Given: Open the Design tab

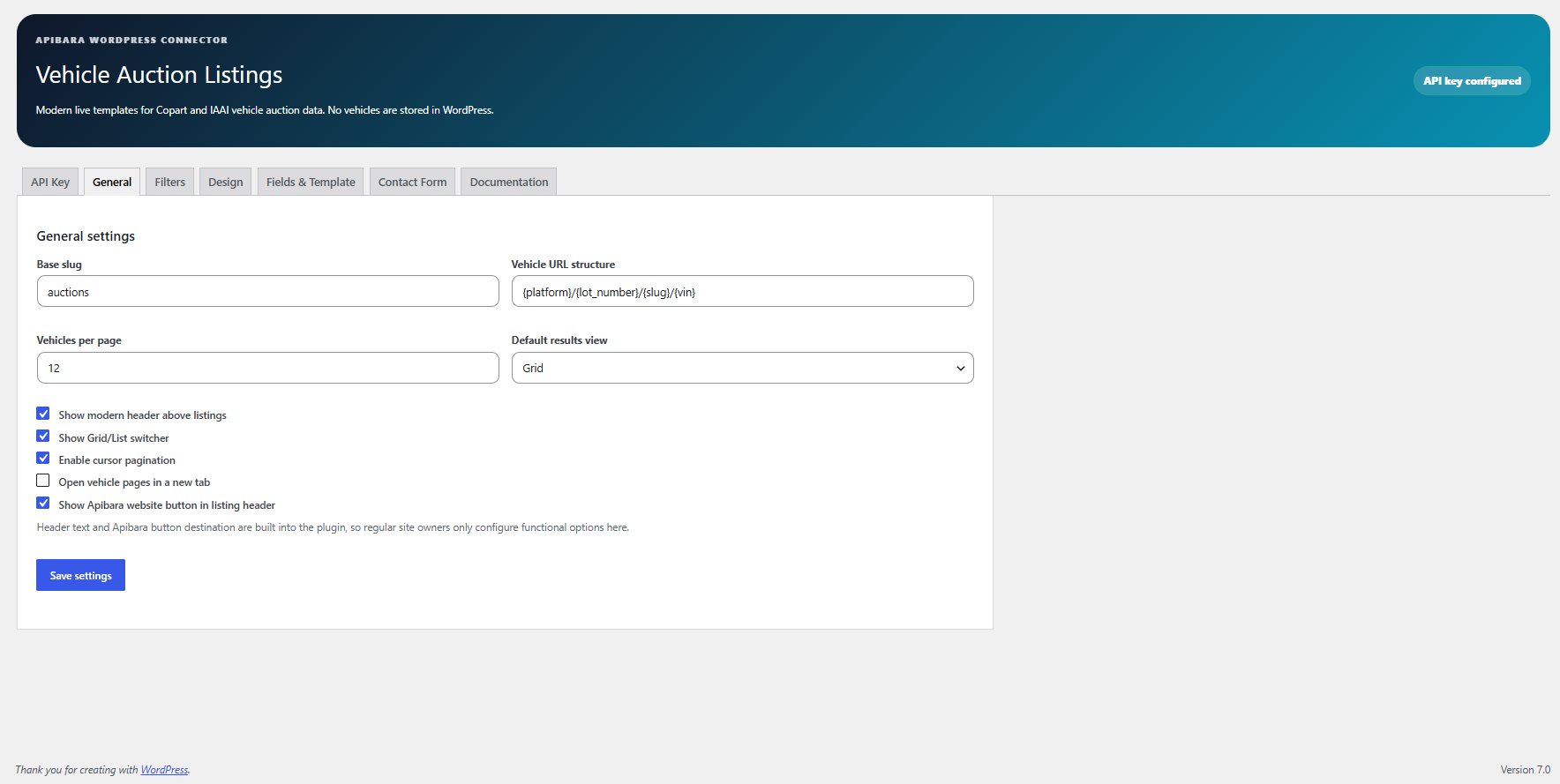Looking at the screenshot, I should (x=226, y=182).
